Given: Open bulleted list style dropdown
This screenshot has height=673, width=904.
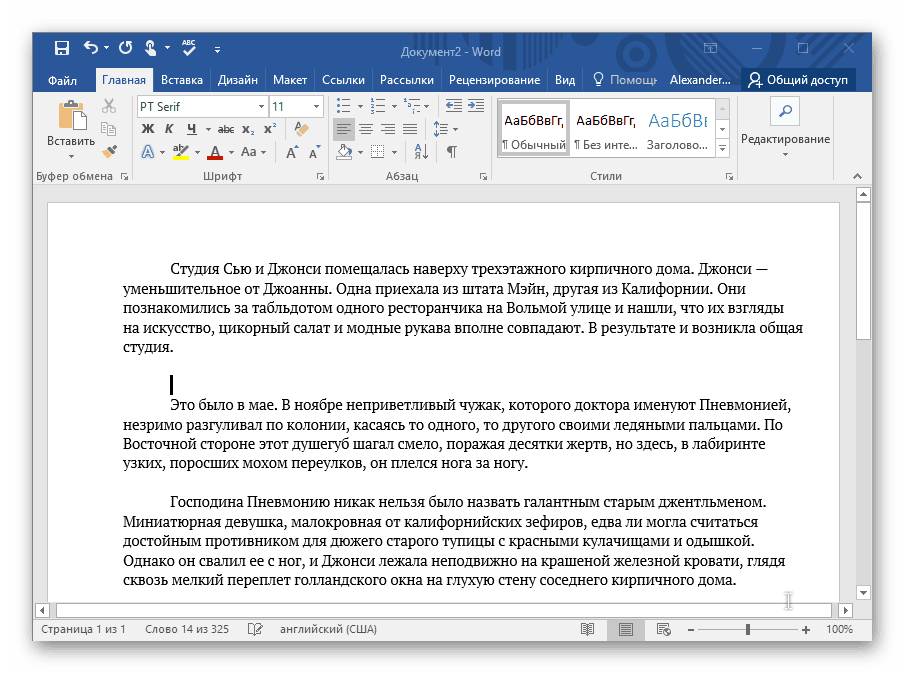Looking at the screenshot, I should 360,107.
